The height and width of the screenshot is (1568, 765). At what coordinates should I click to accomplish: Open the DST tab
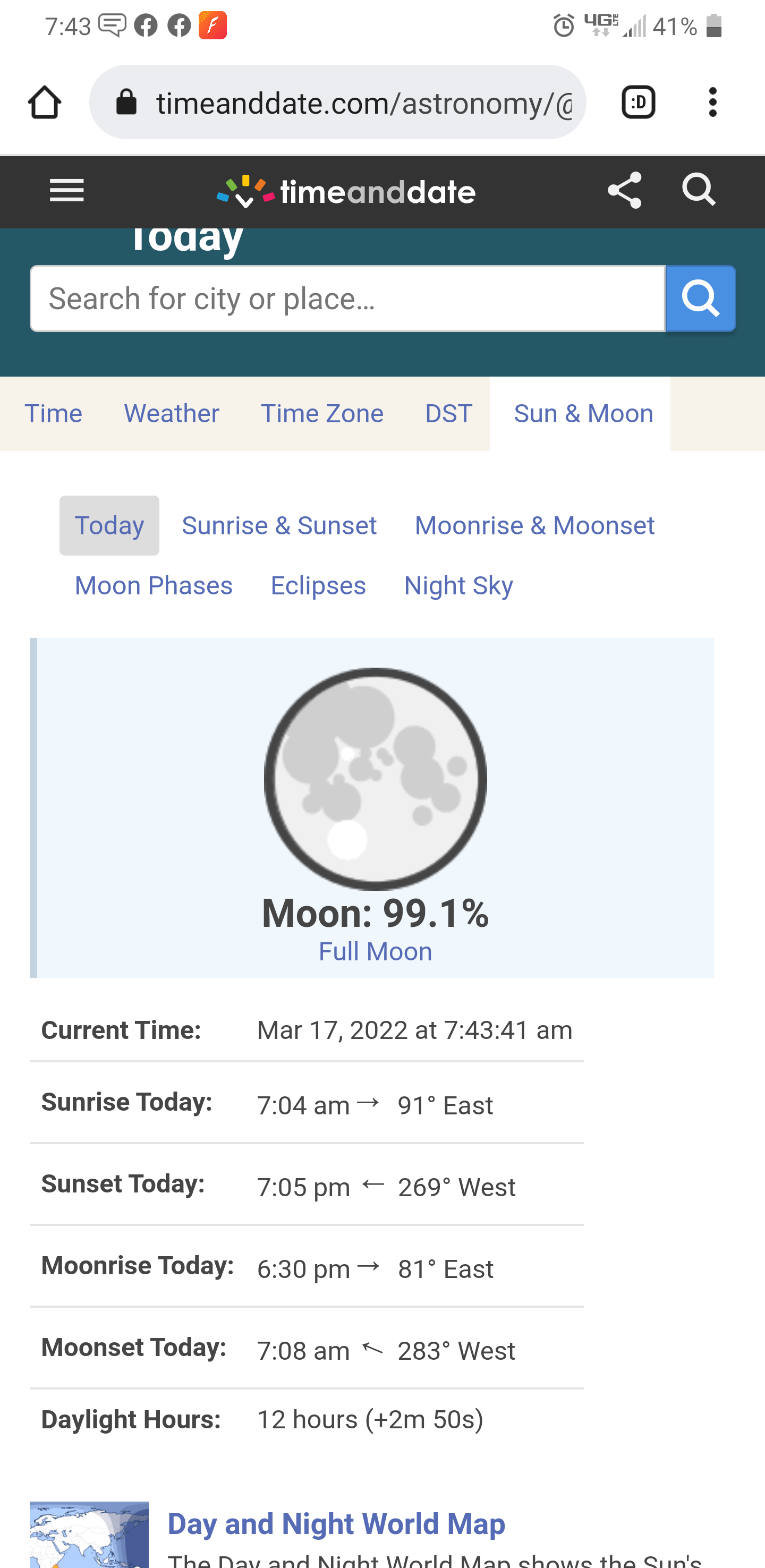(x=448, y=414)
